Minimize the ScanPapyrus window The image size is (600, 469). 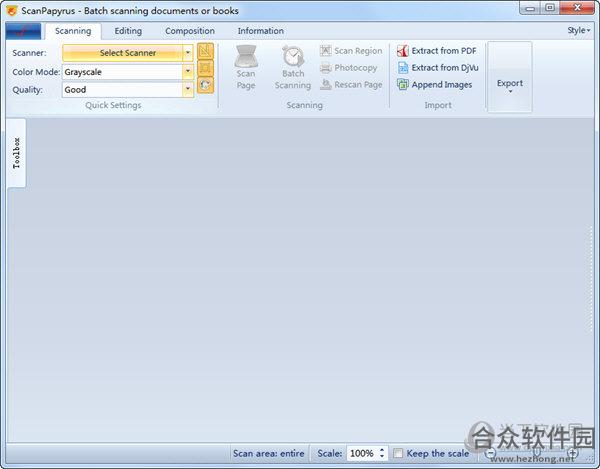[x=530, y=8]
